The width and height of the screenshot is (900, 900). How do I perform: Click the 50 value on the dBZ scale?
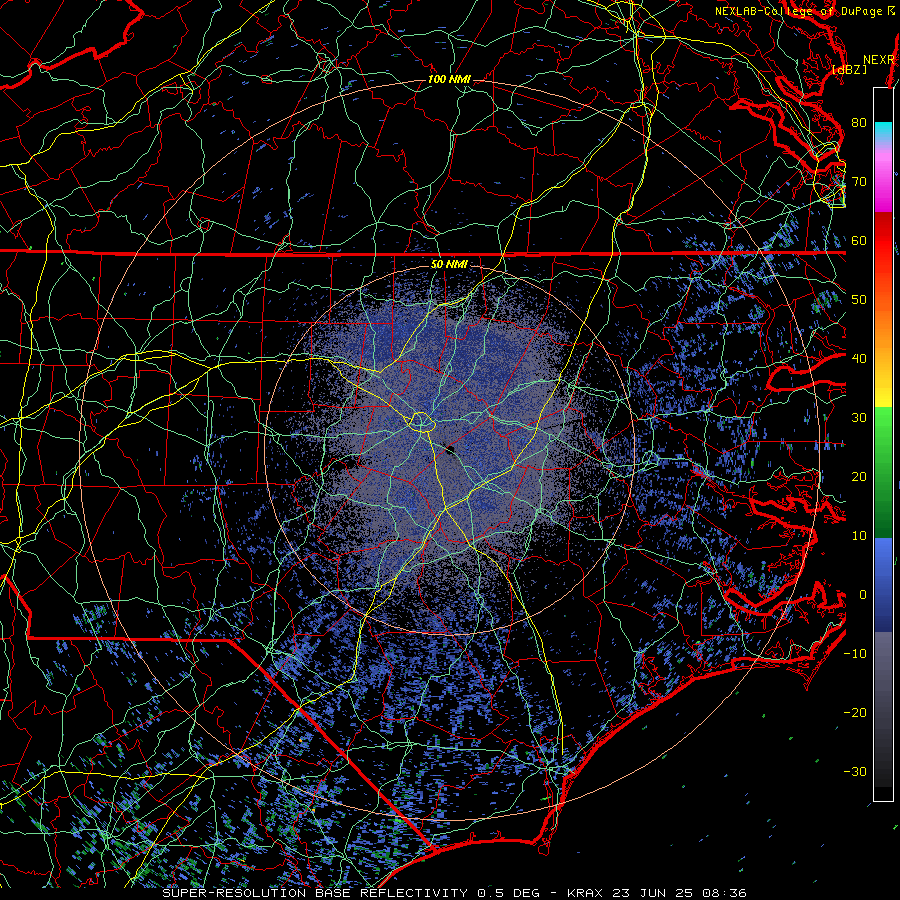pyautogui.click(x=859, y=300)
